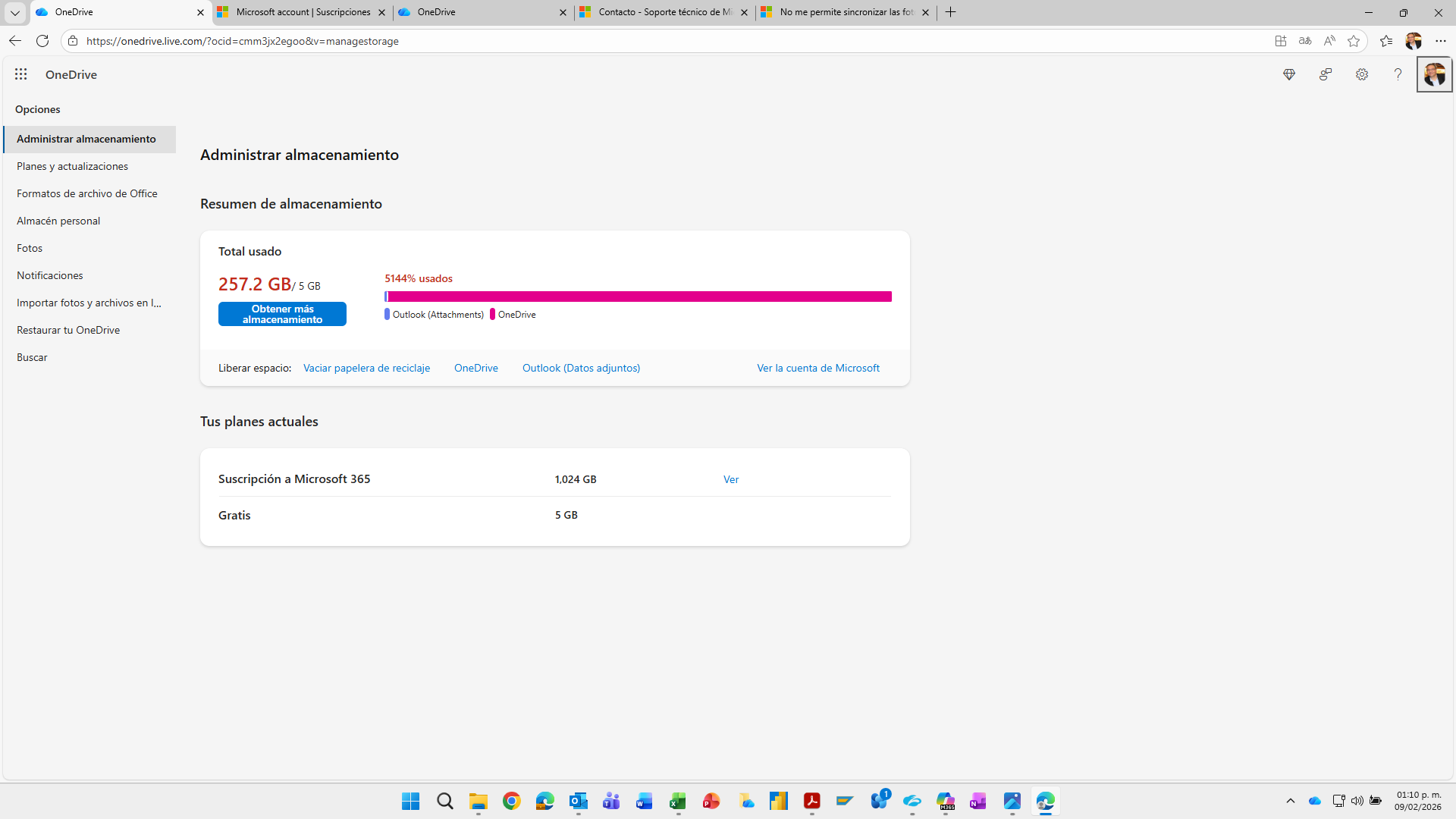Click the premium diamond icon in OneDrive header
Screen dimensions: 1456x819
pos(1289,74)
